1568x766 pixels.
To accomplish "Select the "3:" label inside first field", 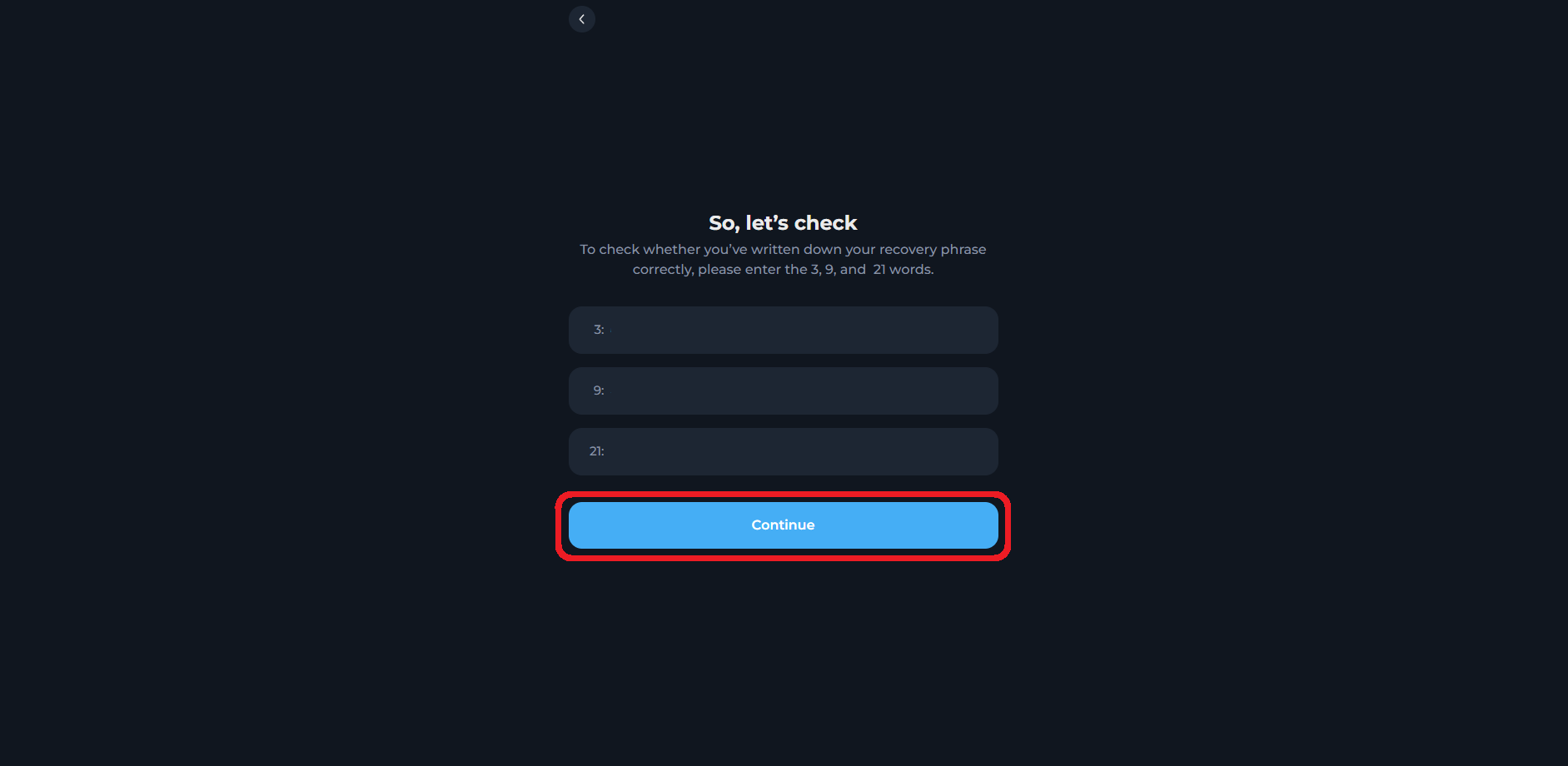I will [599, 330].
